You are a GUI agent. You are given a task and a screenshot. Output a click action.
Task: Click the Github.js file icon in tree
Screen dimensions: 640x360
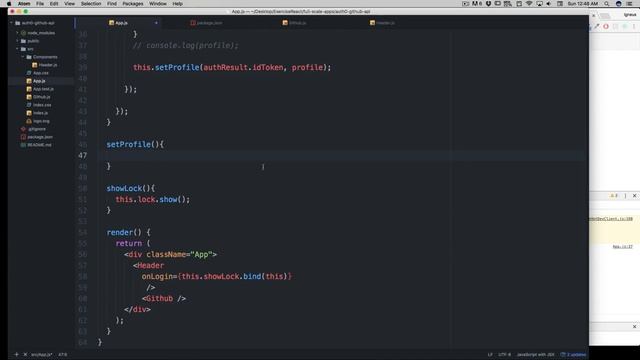coord(29,97)
